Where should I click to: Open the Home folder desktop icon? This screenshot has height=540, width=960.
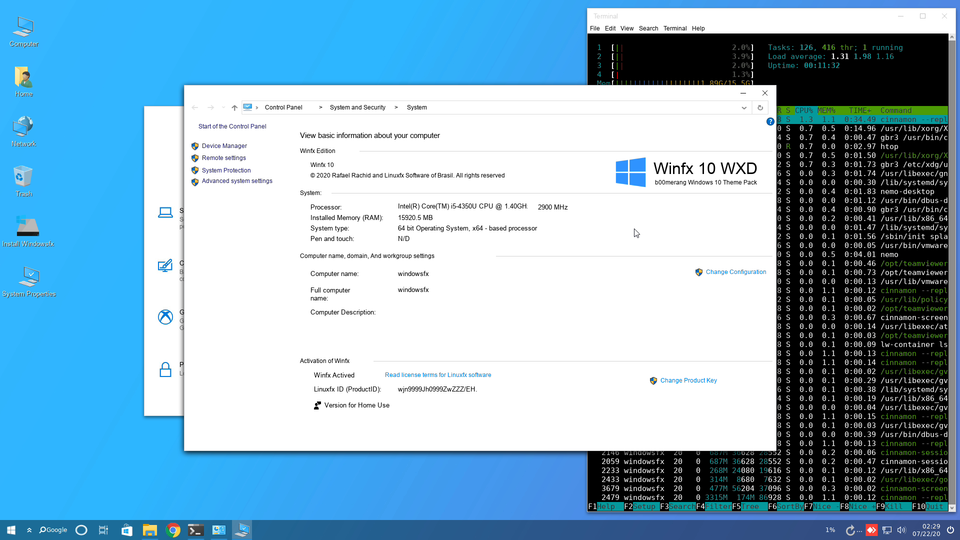(24, 82)
